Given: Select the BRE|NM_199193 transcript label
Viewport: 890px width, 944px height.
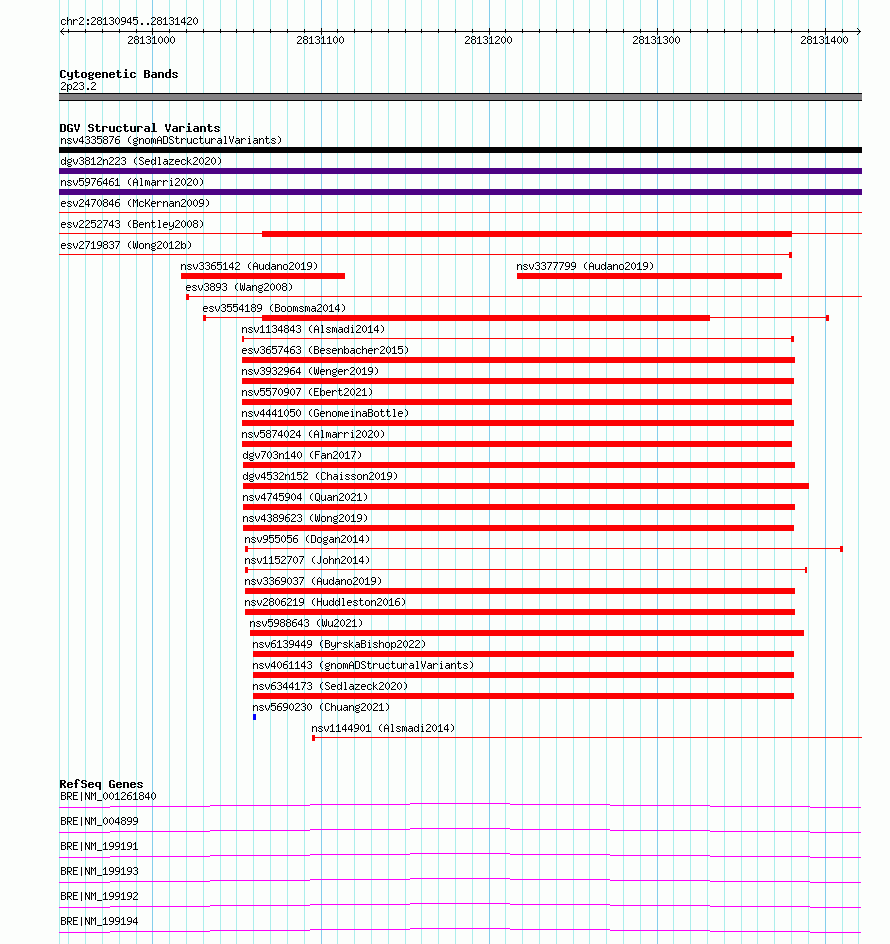Looking at the screenshot, I should click(x=99, y=871).
